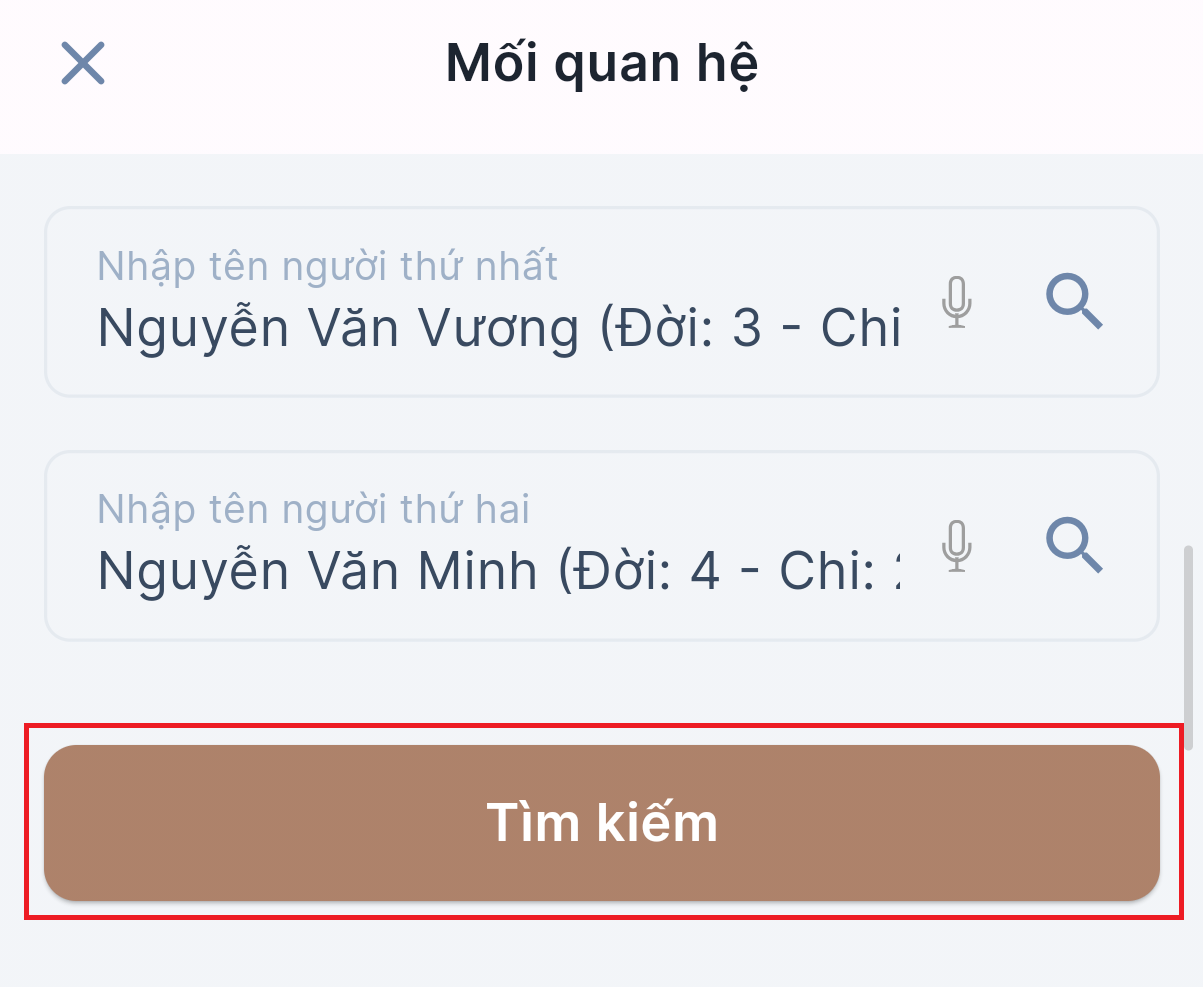Tap the microphone for first person name
Screen dimensions: 1203x987
(957, 302)
